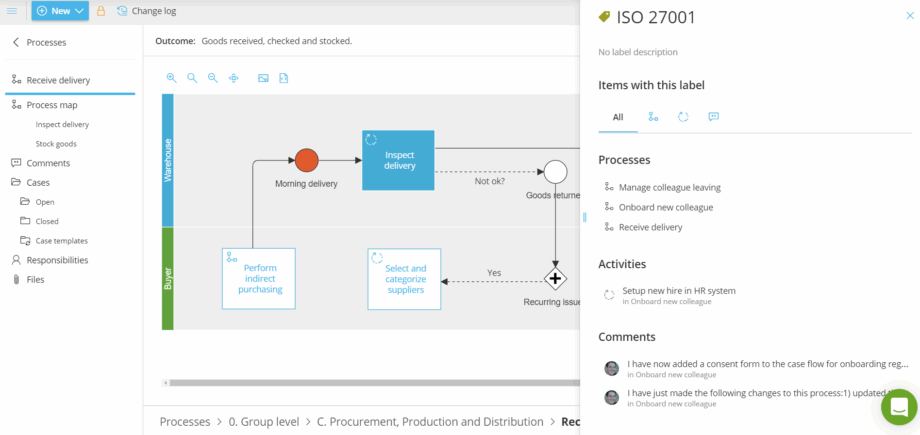This screenshot has width=920, height=435.
Task: Expand the Cases folder in sidebar
Action: 38,182
